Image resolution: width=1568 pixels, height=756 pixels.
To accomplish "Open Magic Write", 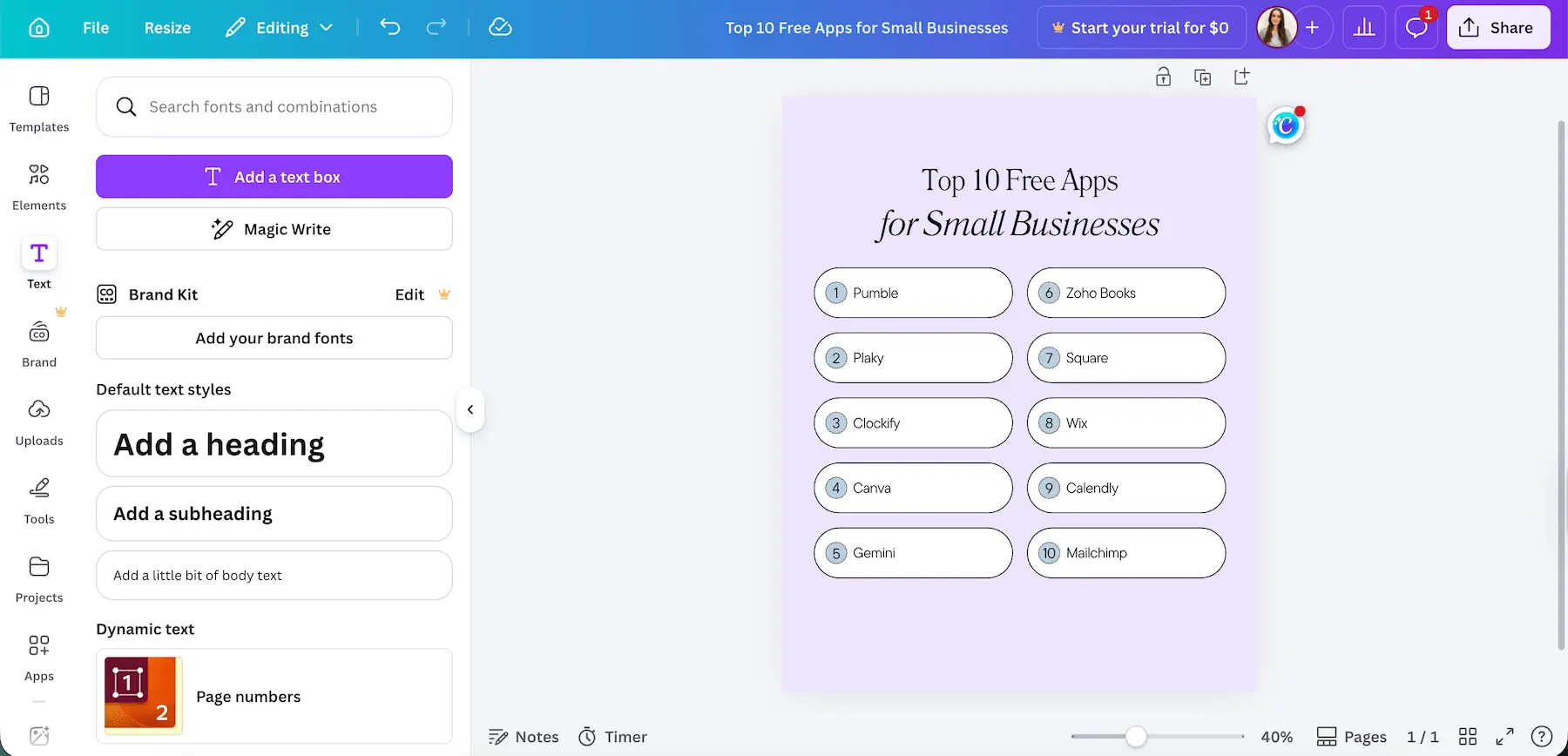I will [x=274, y=229].
